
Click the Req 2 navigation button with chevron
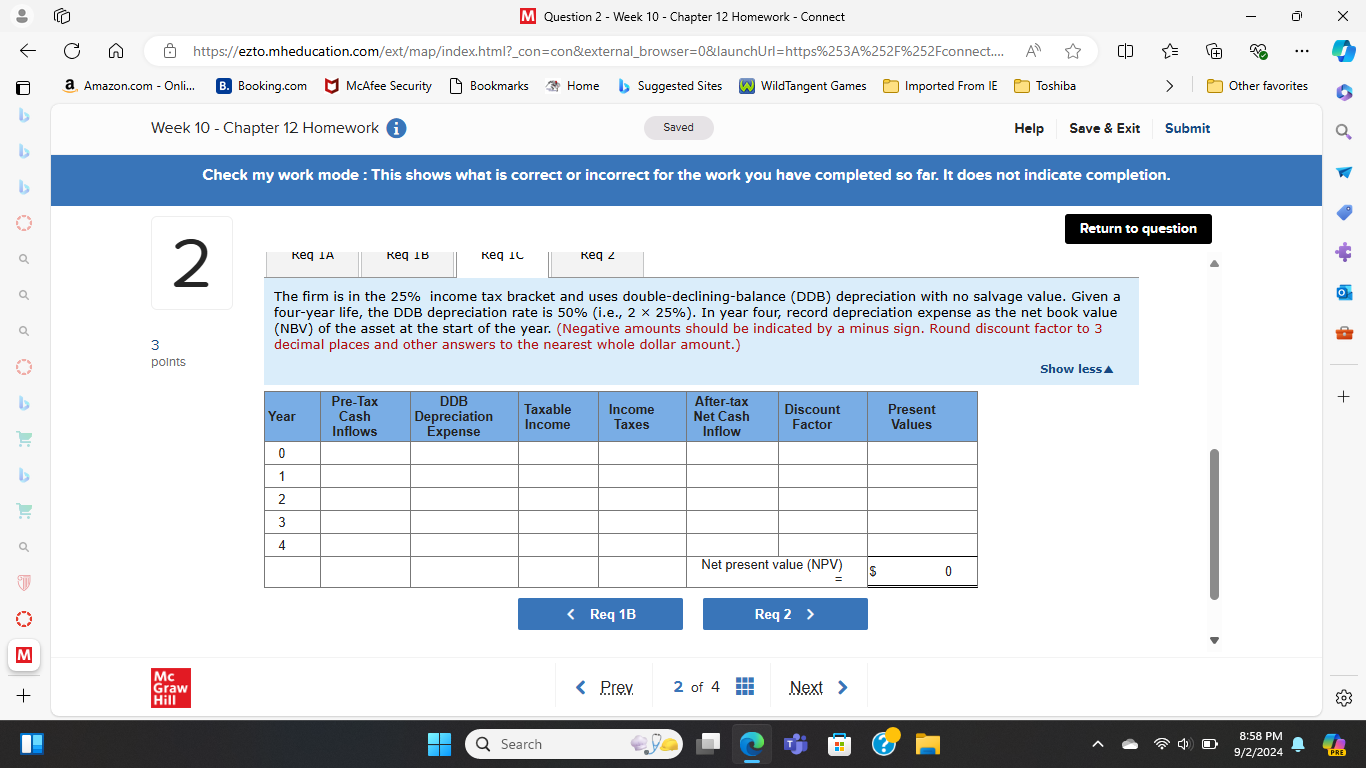pyautogui.click(x=785, y=613)
